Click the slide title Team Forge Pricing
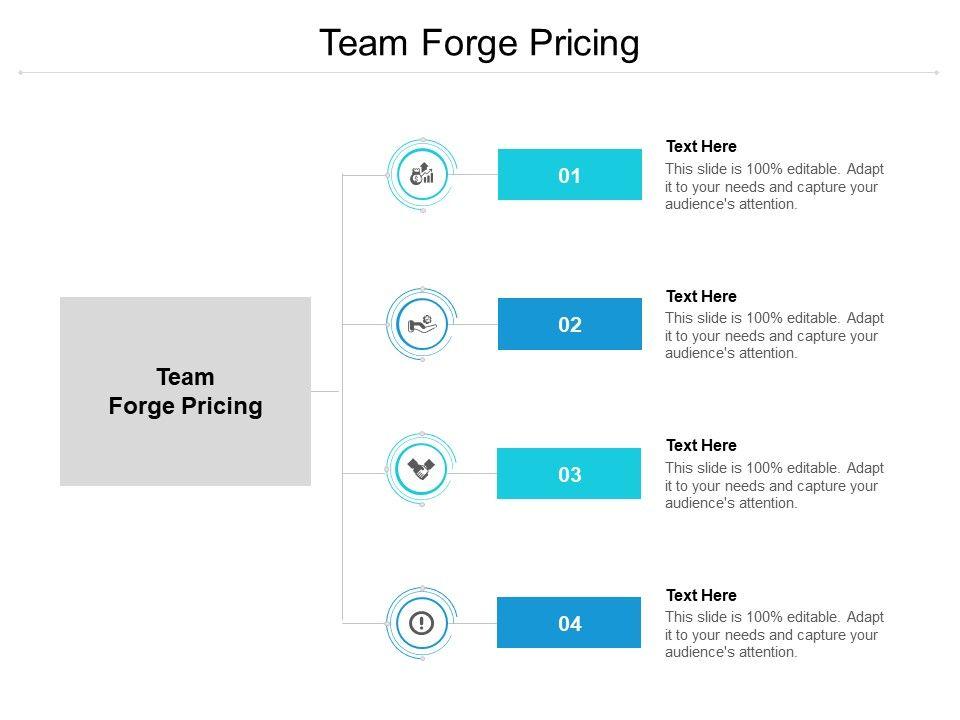Viewport: 960px width, 720px height. tap(479, 44)
